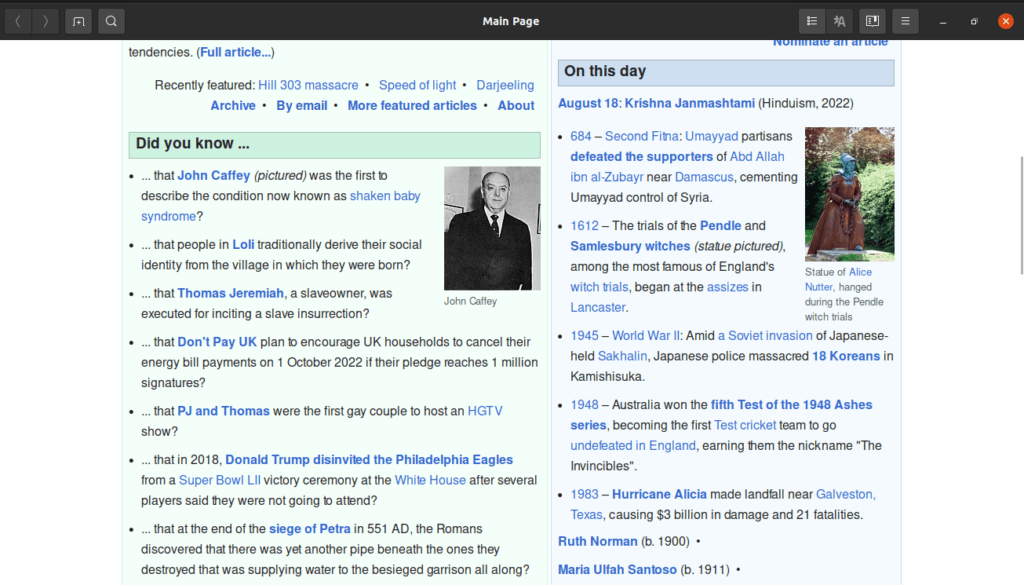Open the hamburger main menu

click(x=905, y=21)
